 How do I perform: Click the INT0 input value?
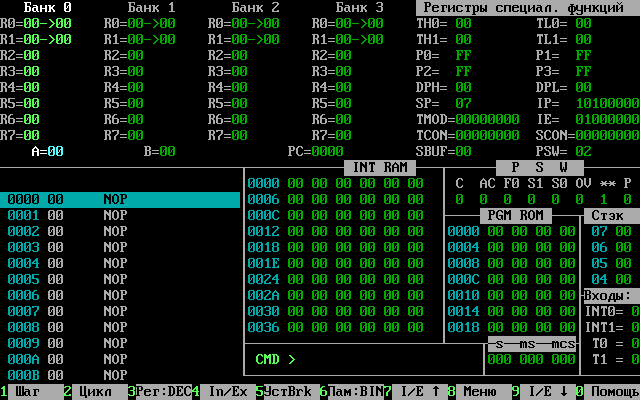point(634,311)
